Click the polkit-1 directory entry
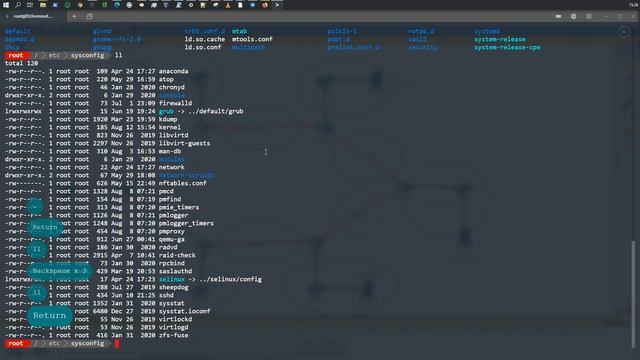This screenshot has width=640, height=360. 342,31
